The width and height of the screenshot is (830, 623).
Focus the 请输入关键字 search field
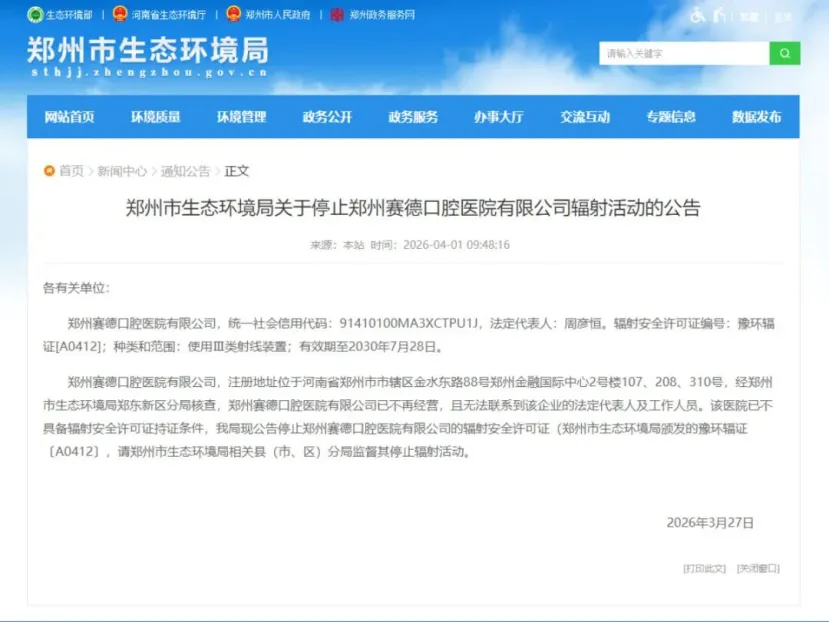click(x=684, y=53)
